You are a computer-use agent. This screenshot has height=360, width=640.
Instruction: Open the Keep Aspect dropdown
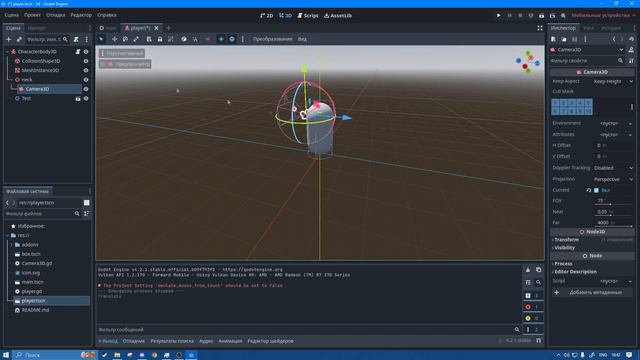[x=613, y=81]
